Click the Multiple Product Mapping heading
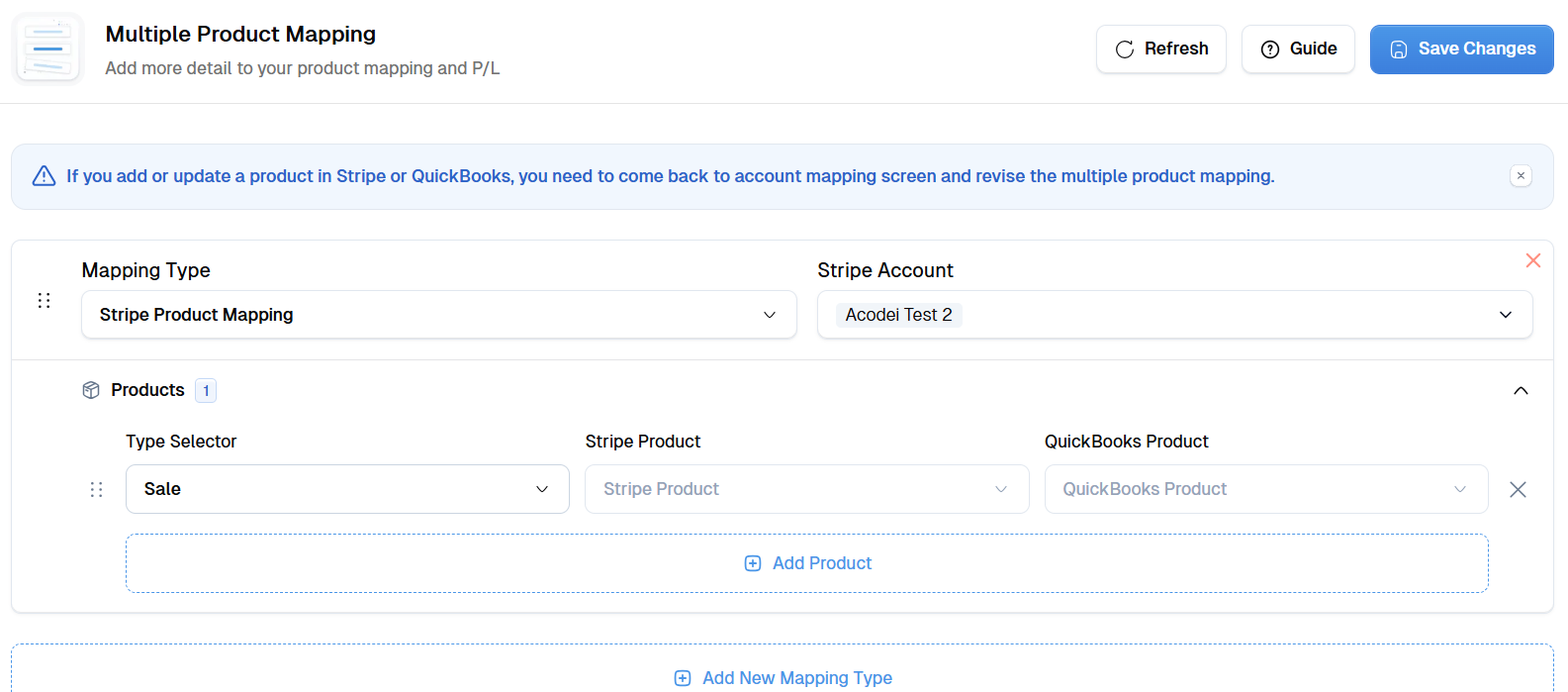 click(240, 34)
